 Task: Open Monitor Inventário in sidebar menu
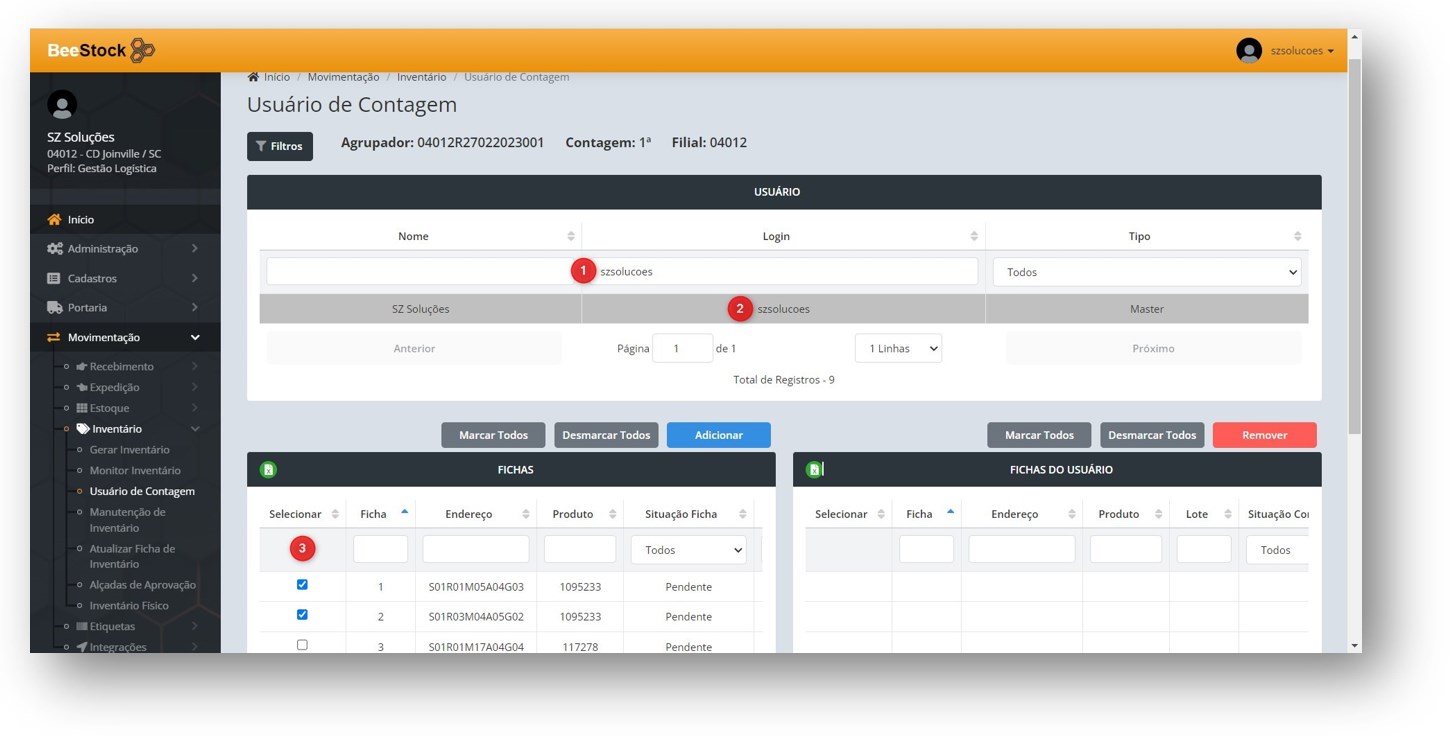click(x=135, y=471)
